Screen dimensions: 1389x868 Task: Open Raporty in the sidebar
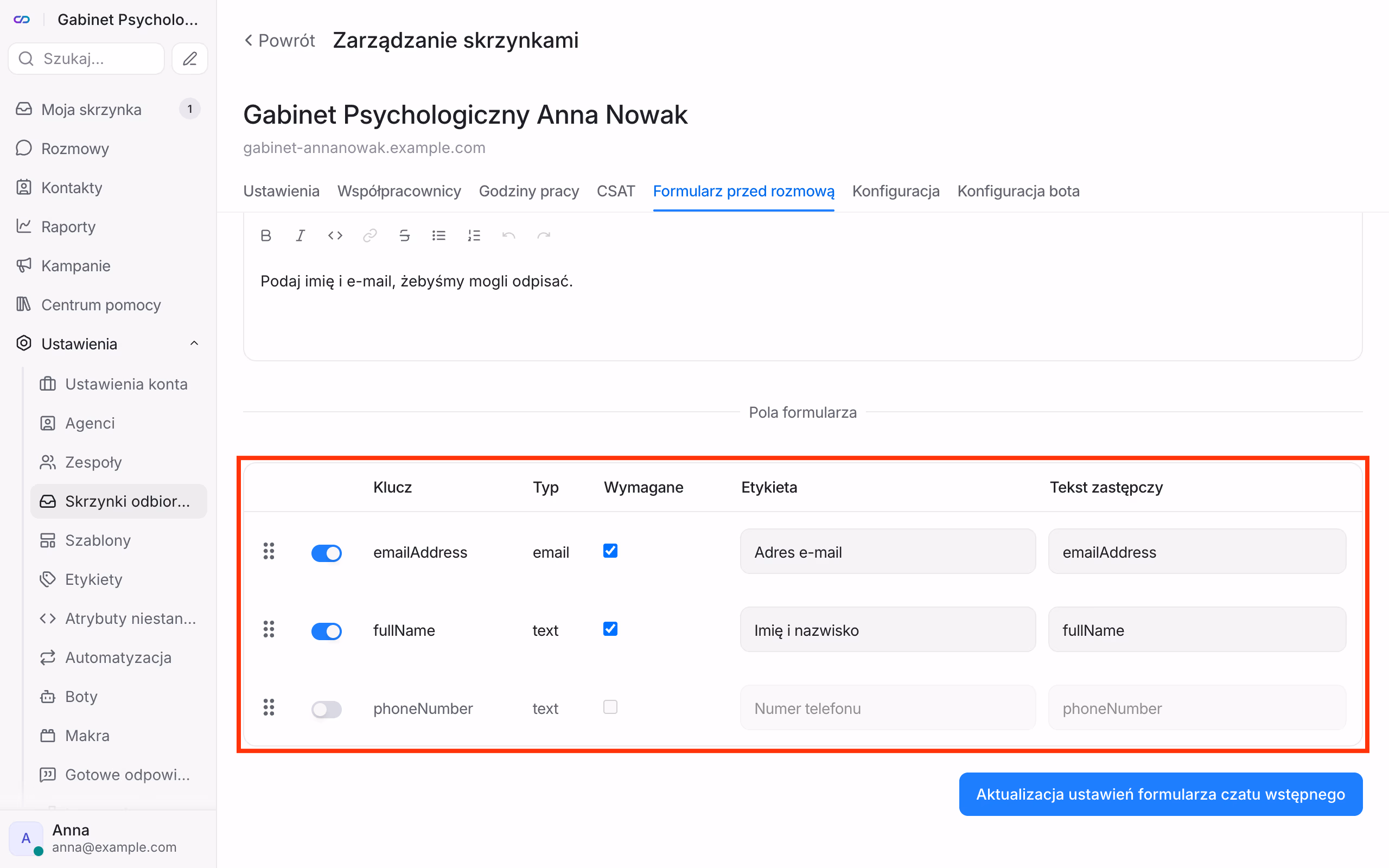pos(108,226)
